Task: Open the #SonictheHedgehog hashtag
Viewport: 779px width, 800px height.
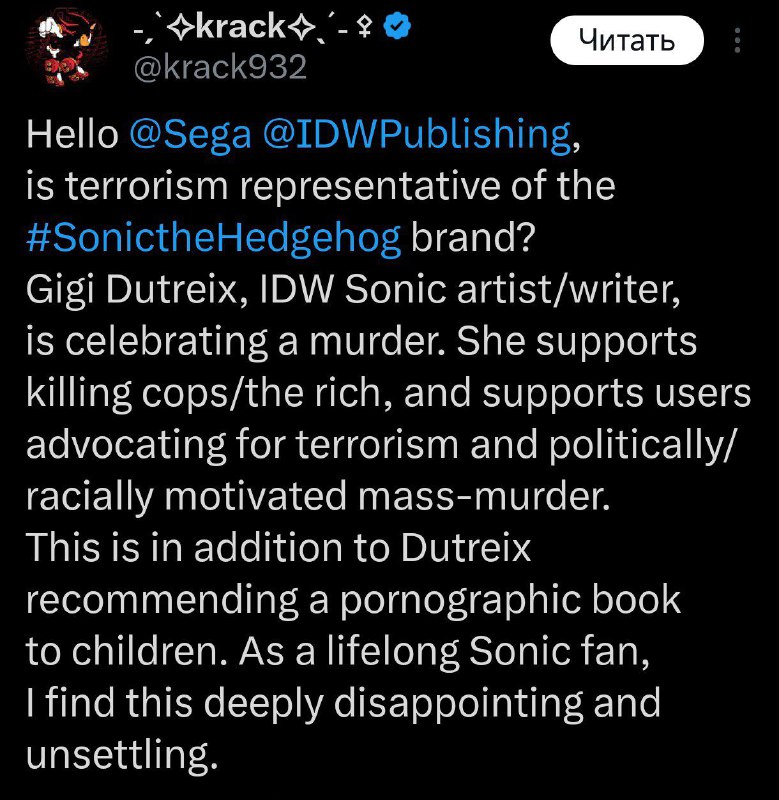Action: pos(213,238)
